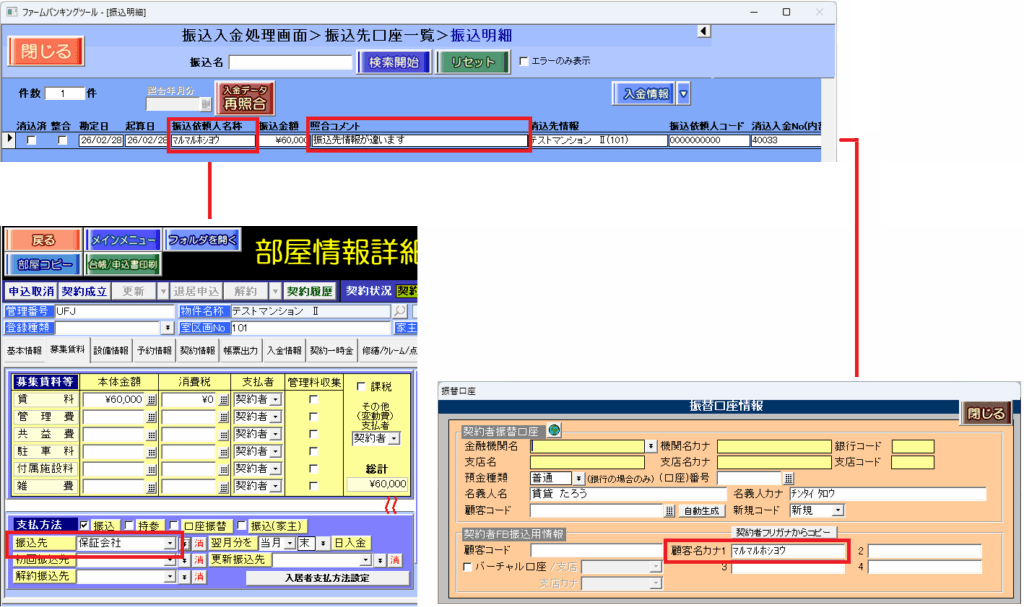Click the red 消 clear icon beside 振込先
This screenshot has width=1024, height=607.
click(198, 543)
